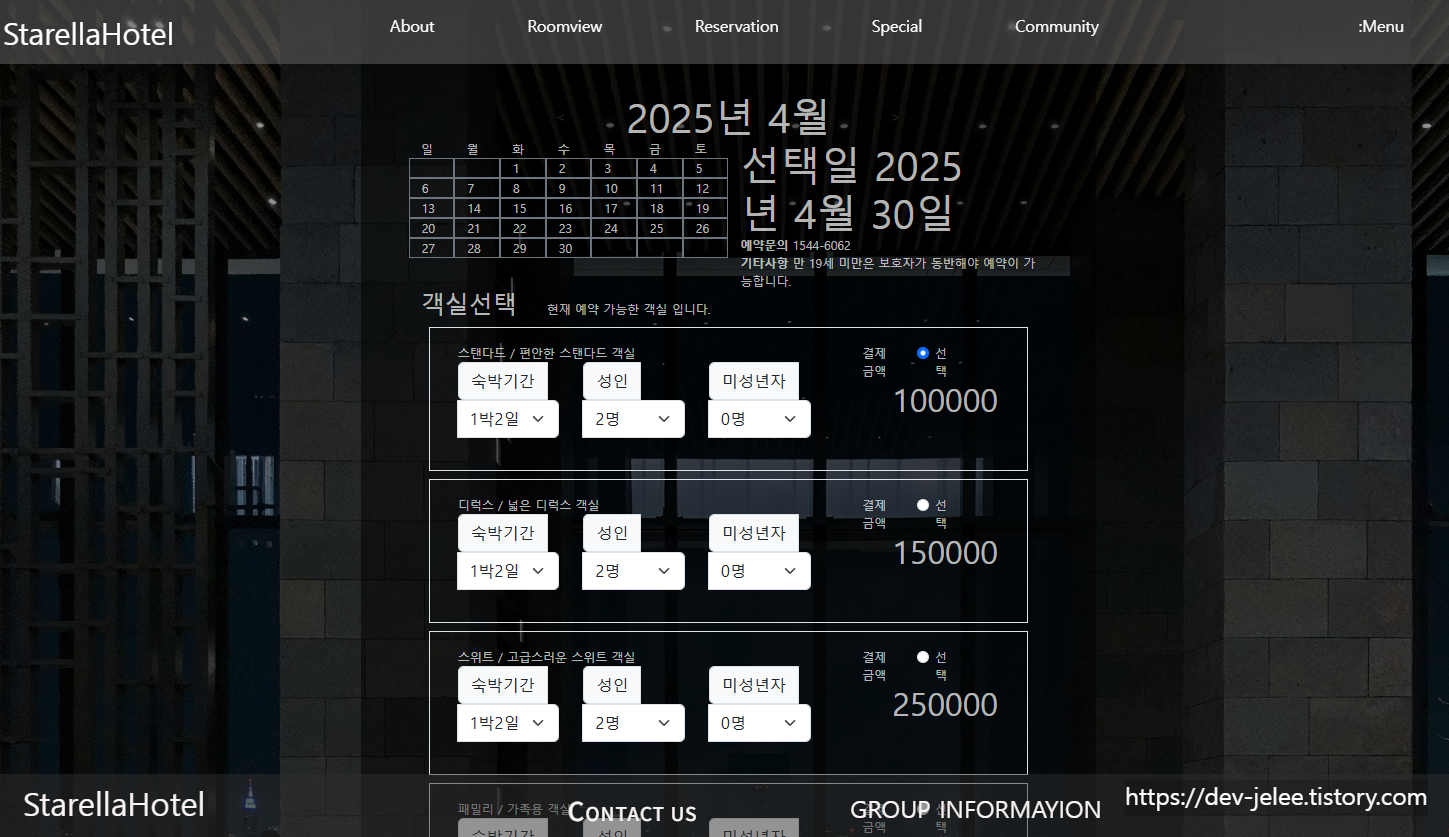The image size is (1449, 837).
Task: Select date 20 on the calendar
Action: click(432, 229)
